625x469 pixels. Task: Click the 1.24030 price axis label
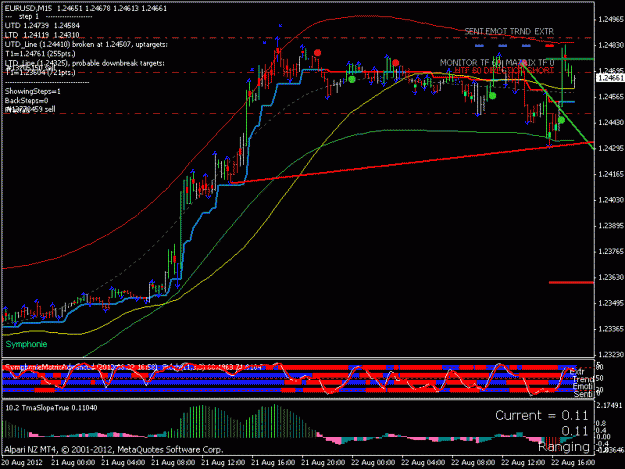pyautogui.click(x=611, y=200)
